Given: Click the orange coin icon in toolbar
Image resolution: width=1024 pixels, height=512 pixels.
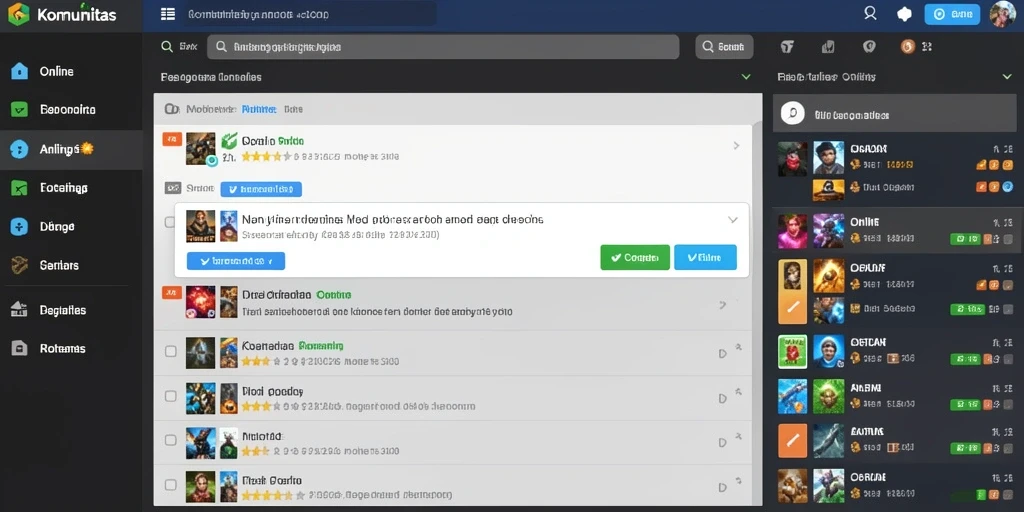Looking at the screenshot, I should point(908,46).
